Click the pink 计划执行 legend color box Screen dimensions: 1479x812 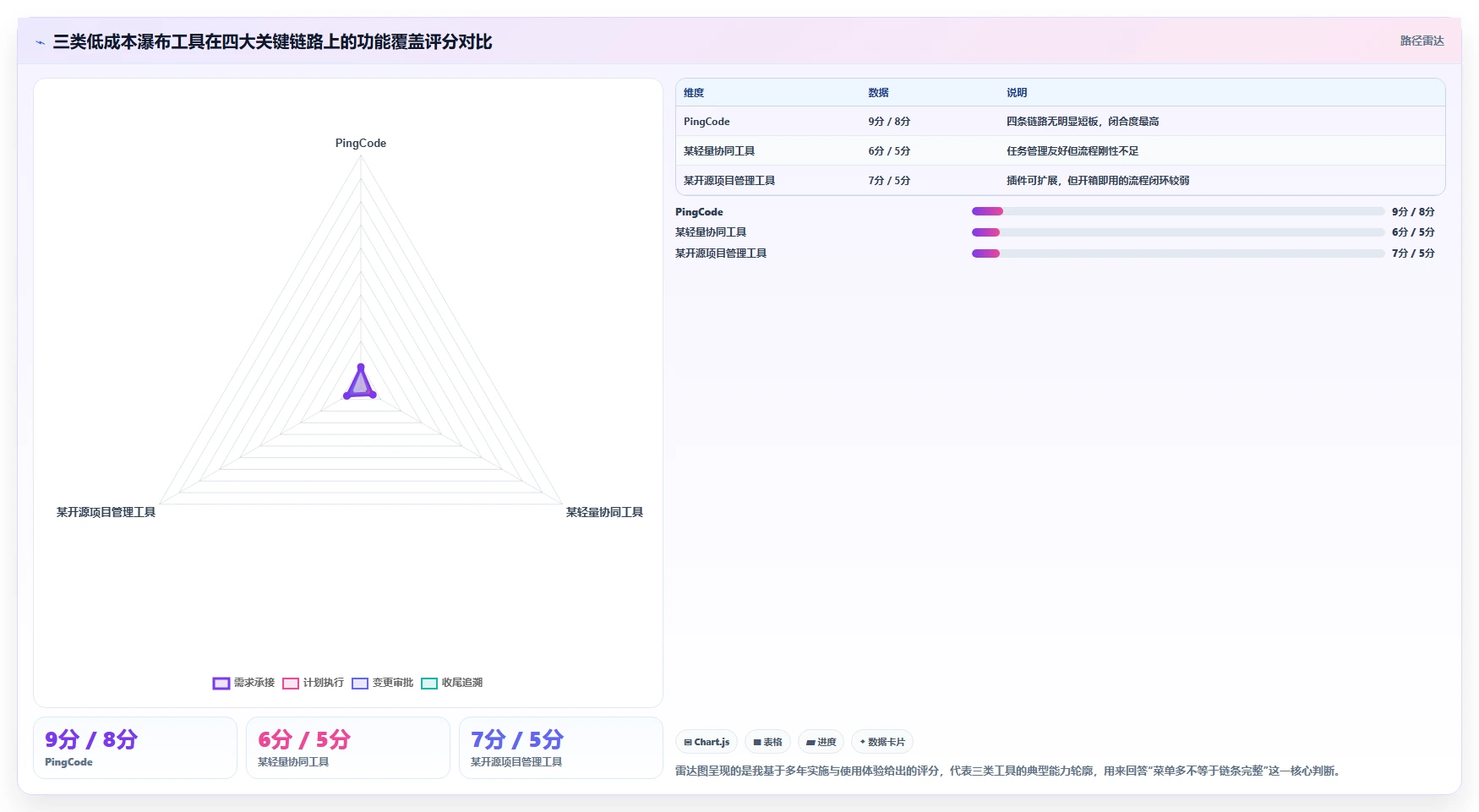[x=291, y=683]
